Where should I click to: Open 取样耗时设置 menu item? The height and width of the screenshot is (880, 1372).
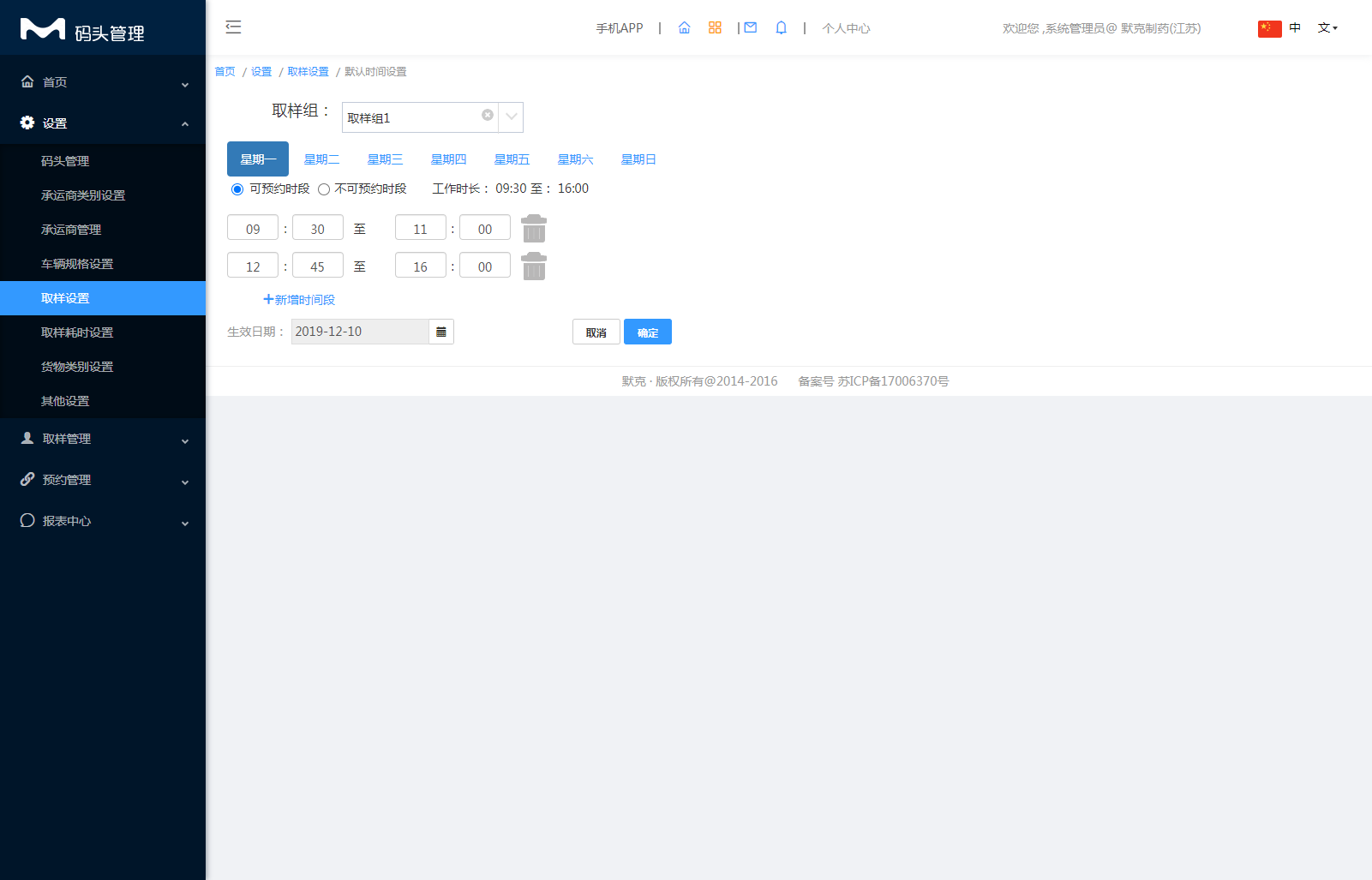pos(103,332)
